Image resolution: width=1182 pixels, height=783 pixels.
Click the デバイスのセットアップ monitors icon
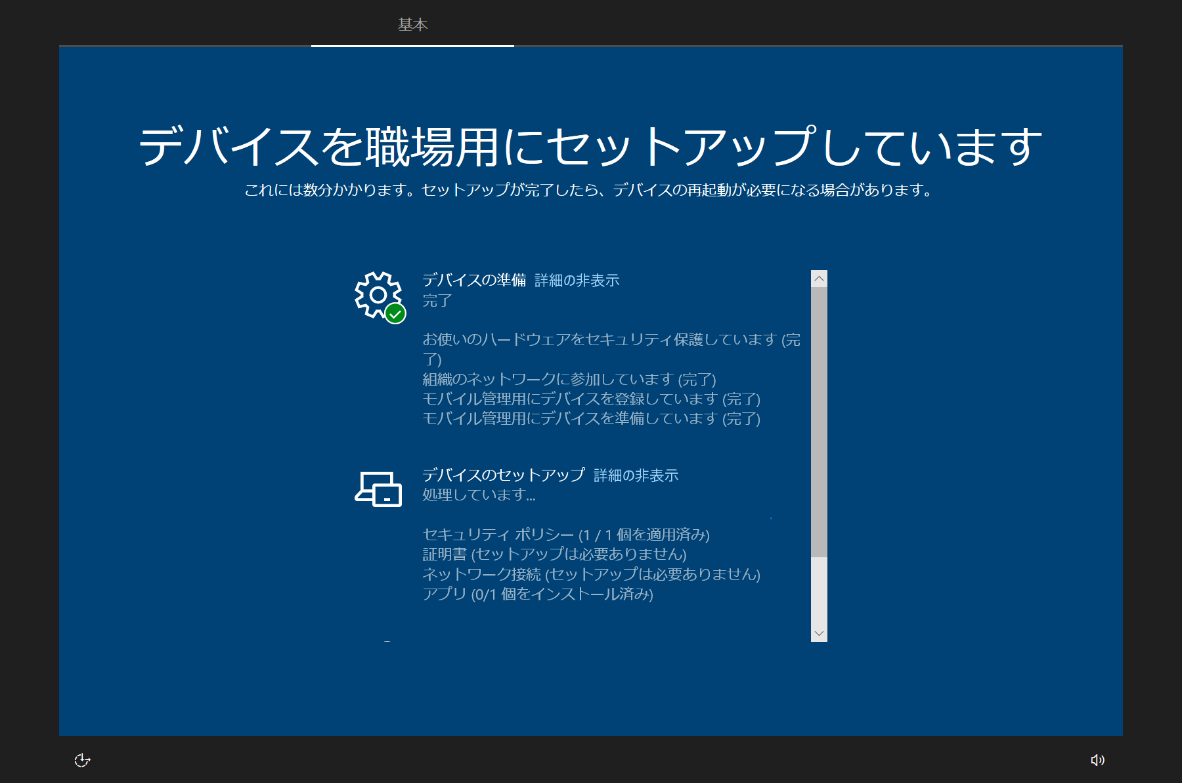(x=377, y=488)
